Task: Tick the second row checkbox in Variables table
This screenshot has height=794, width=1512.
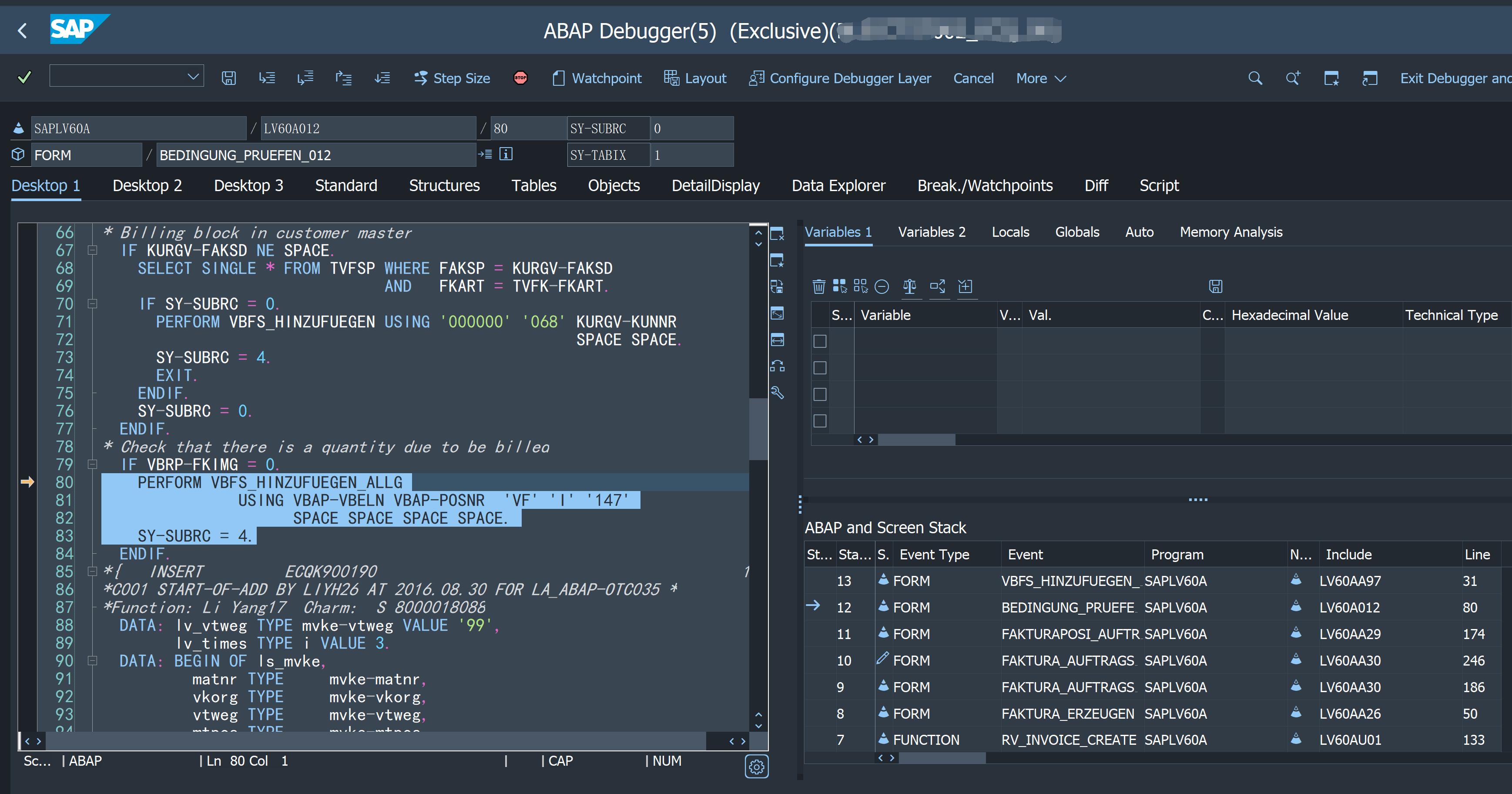Action: 819,368
